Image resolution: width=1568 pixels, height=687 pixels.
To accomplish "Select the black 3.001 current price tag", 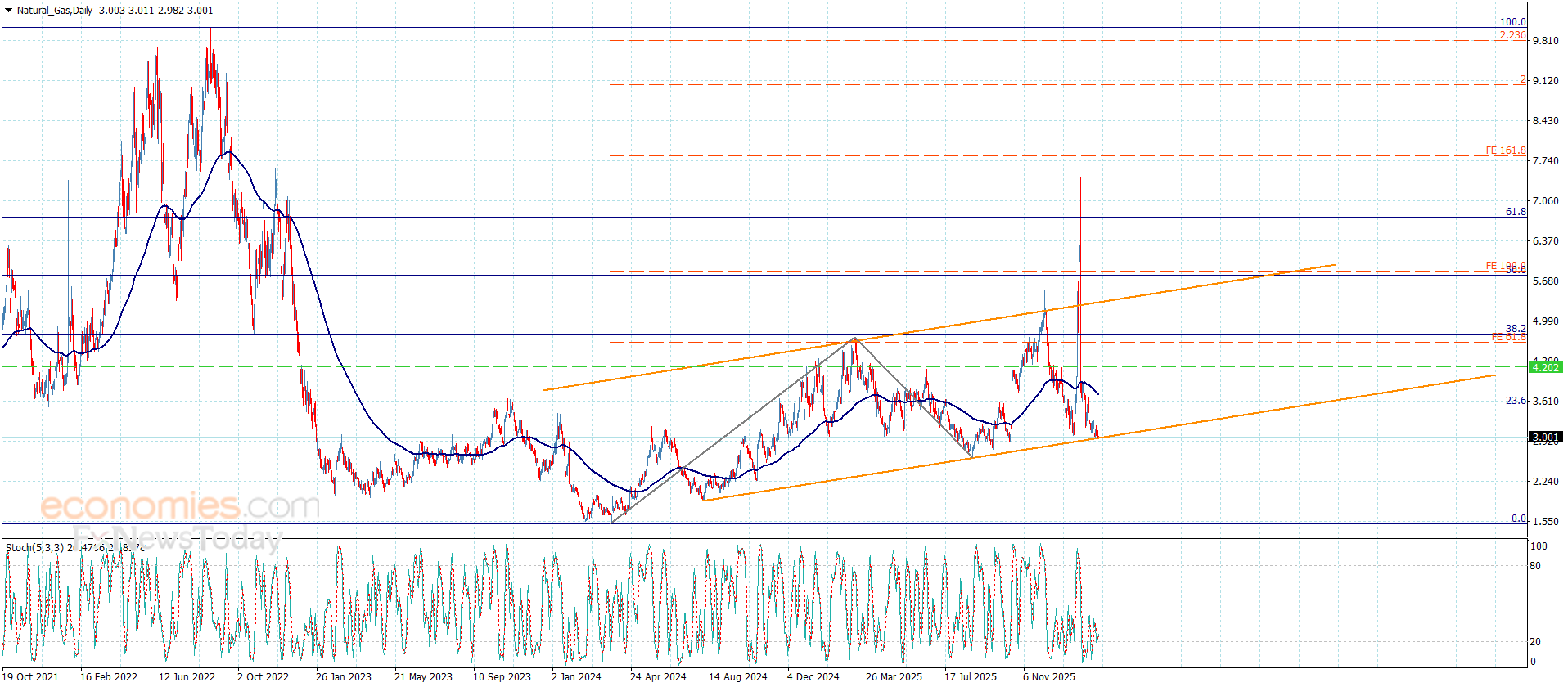I will pyautogui.click(x=1545, y=438).
